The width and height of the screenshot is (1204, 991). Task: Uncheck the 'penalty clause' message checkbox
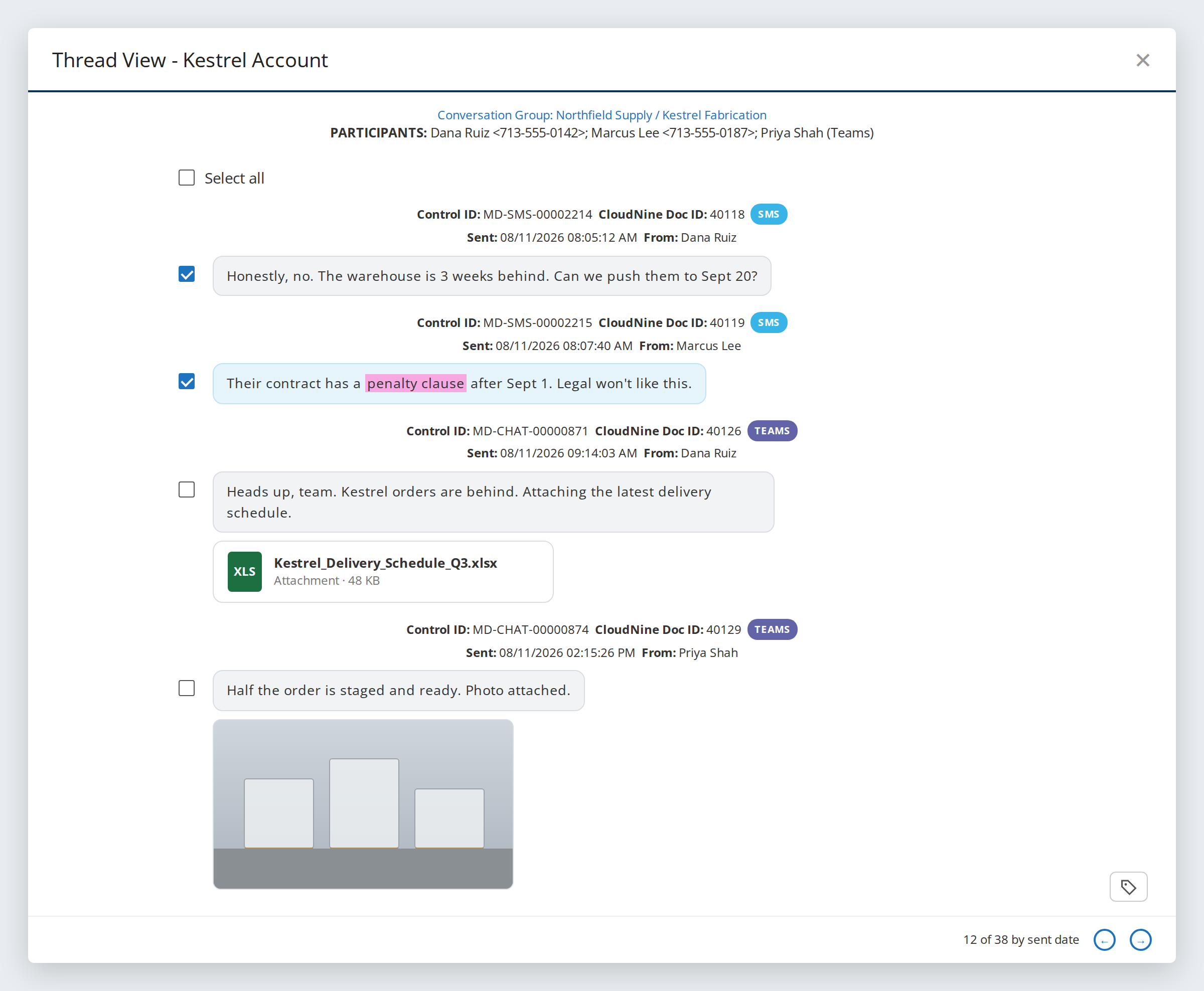pos(187,381)
